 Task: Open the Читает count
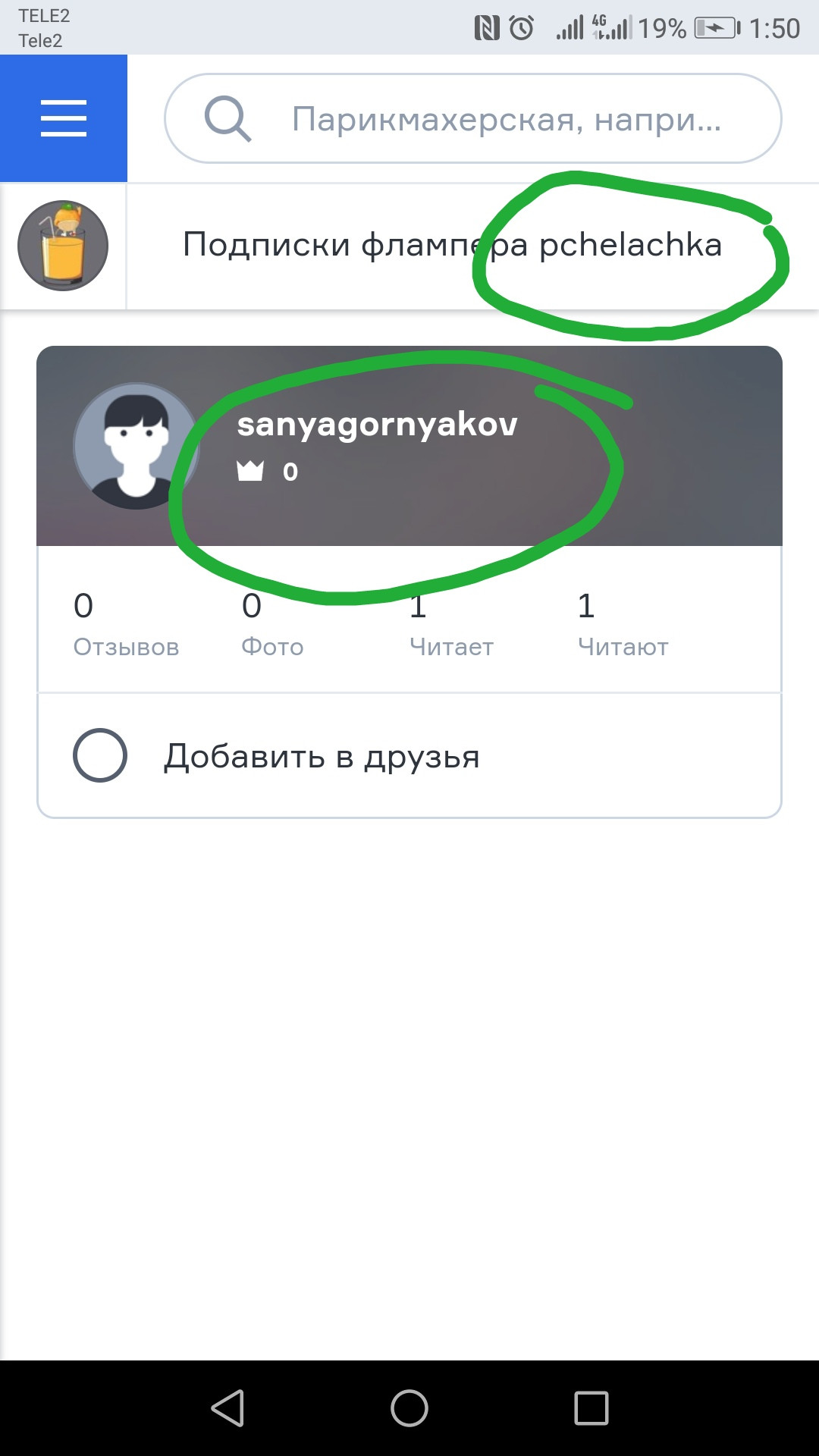point(451,625)
